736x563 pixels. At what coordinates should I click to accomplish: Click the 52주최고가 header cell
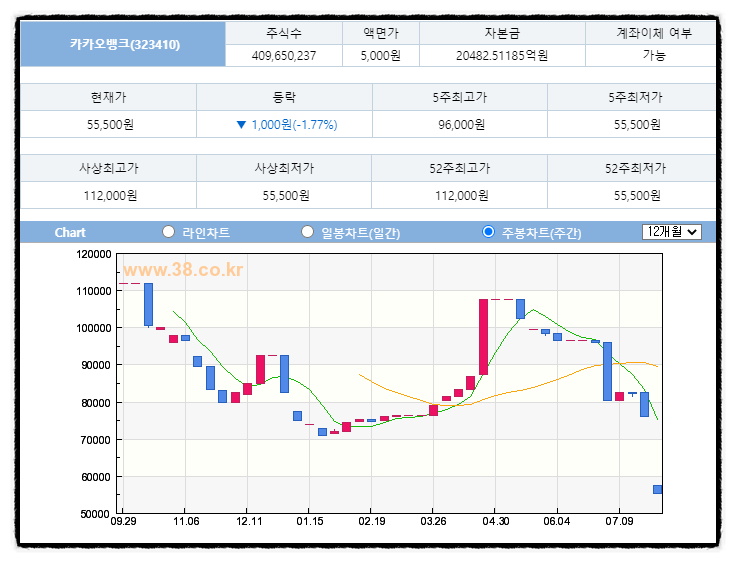[x=460, y=168]
